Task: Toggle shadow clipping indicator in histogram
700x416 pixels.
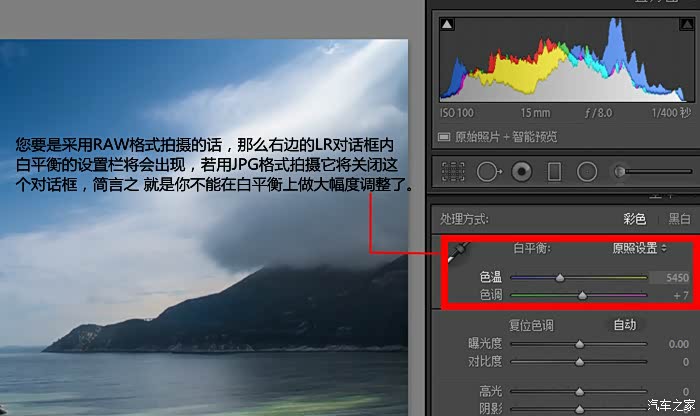Action: 447,24
